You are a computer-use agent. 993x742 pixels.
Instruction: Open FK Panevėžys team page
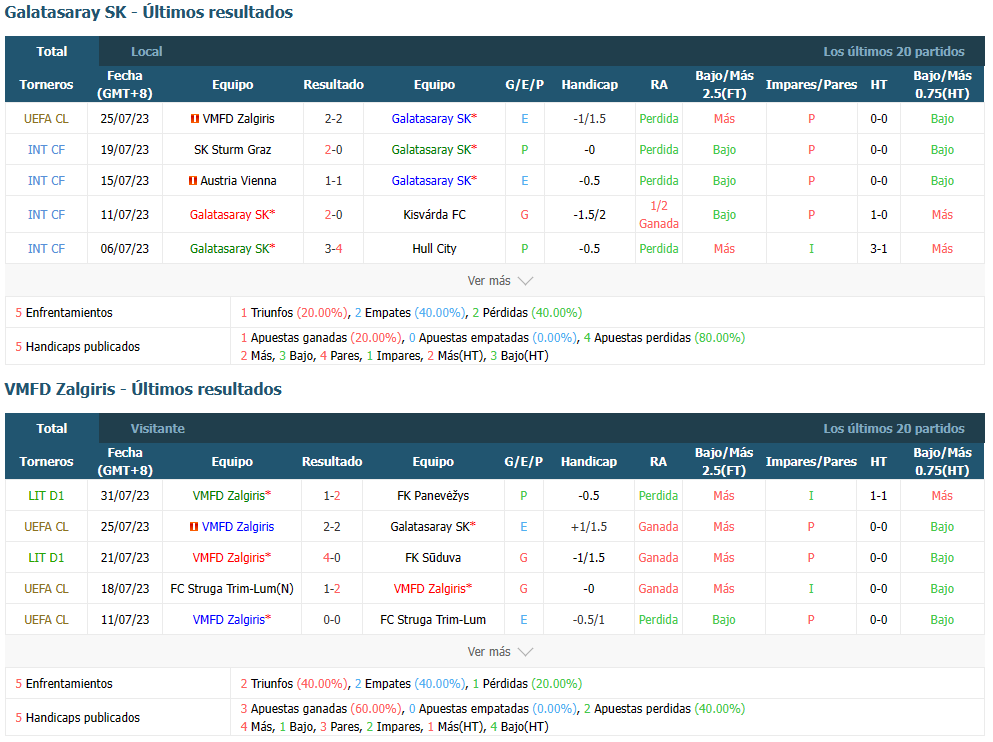point(433,496)
